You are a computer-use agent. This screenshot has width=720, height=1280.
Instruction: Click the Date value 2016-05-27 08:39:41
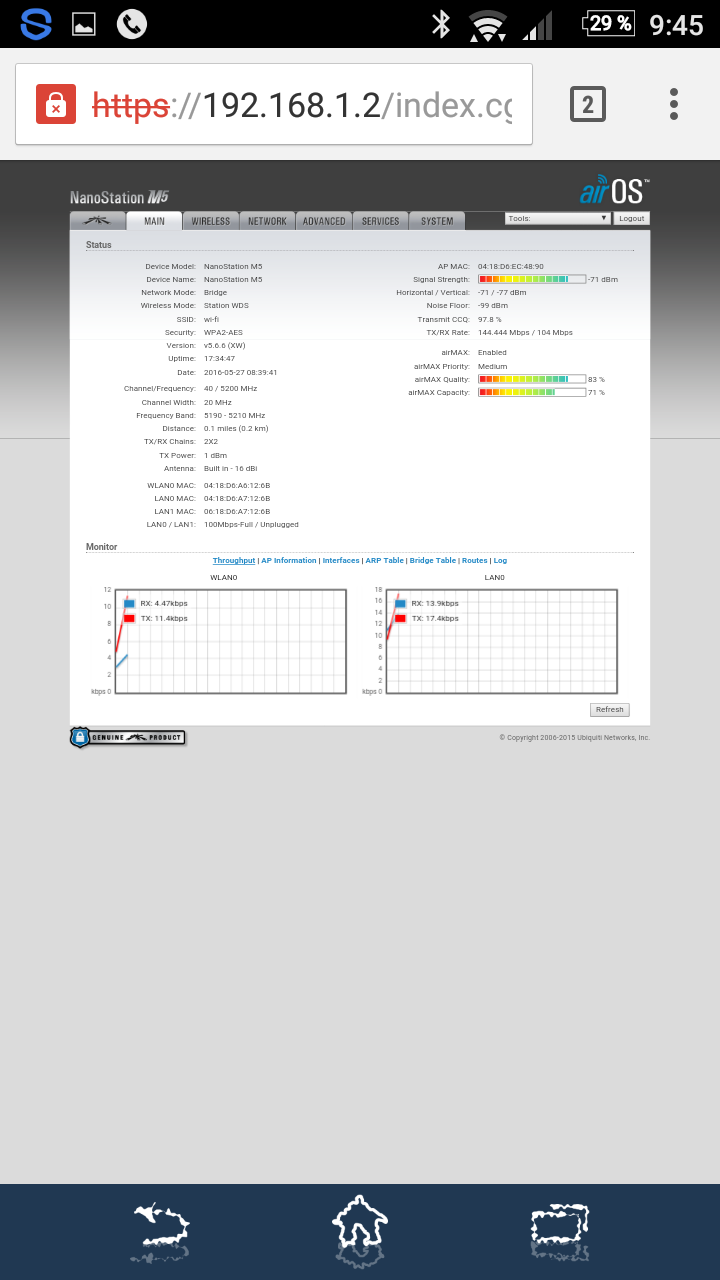pyautogui.click(x=241, y=372)
